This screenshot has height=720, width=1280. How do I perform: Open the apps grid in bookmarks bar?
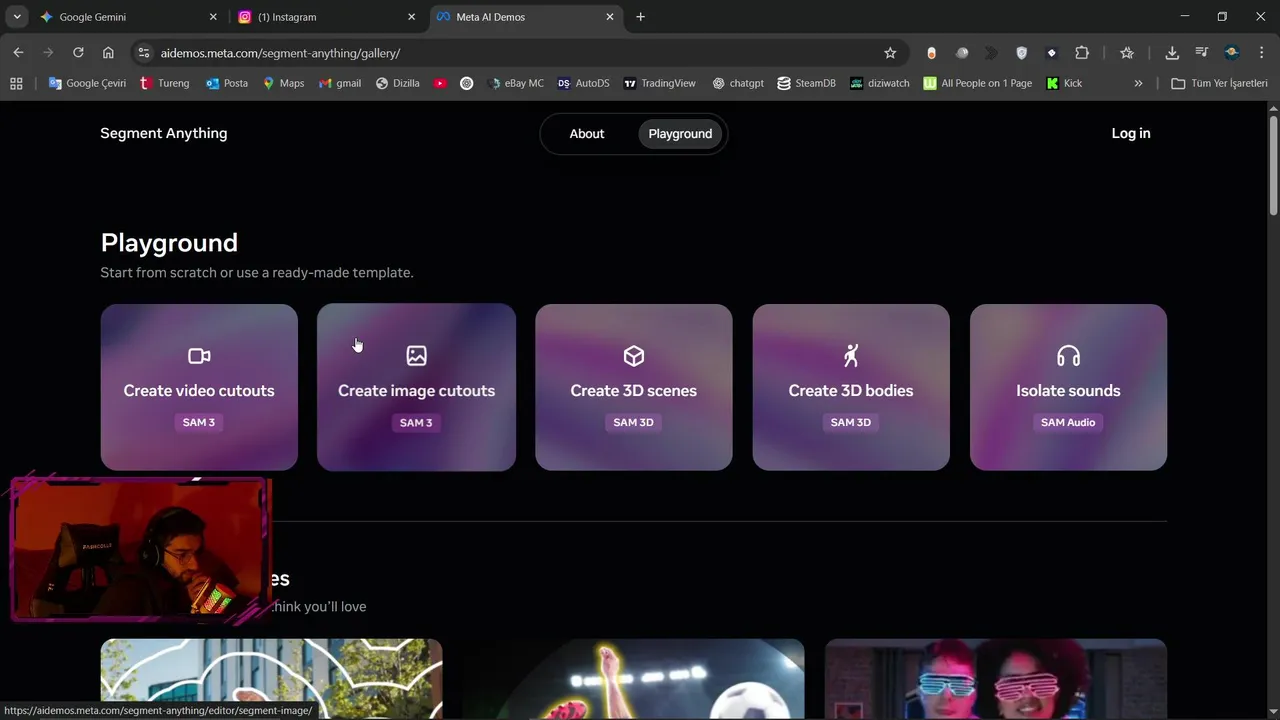(x=16, y=83)
